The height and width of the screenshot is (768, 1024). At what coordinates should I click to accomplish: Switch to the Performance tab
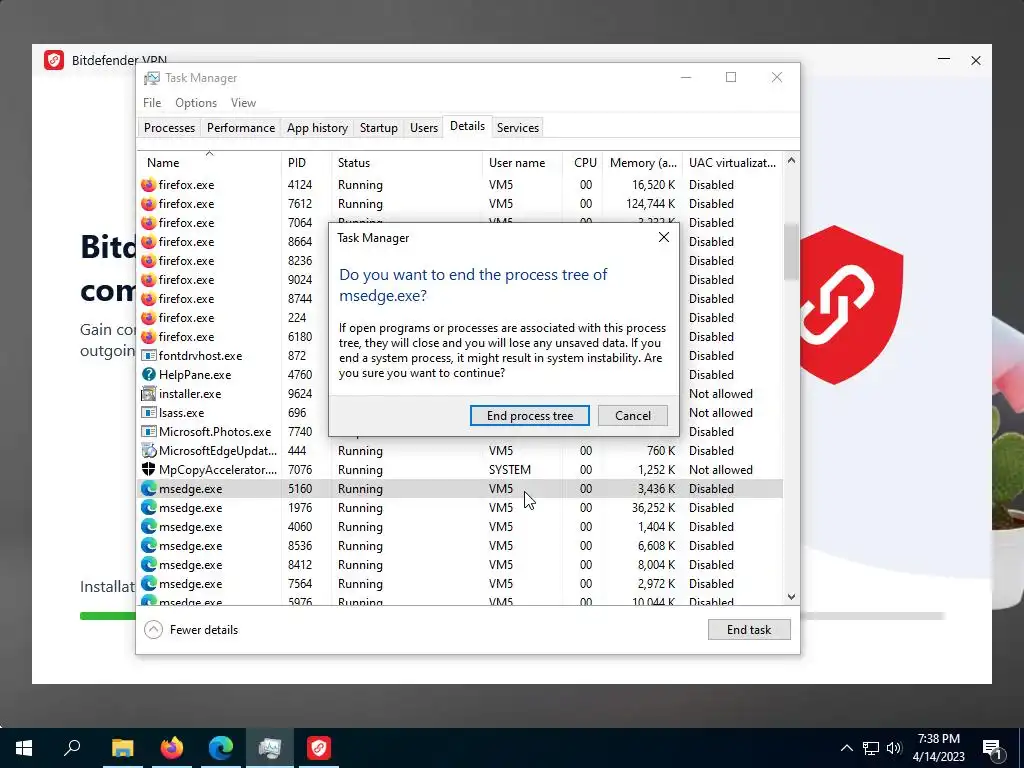point(241,127)
